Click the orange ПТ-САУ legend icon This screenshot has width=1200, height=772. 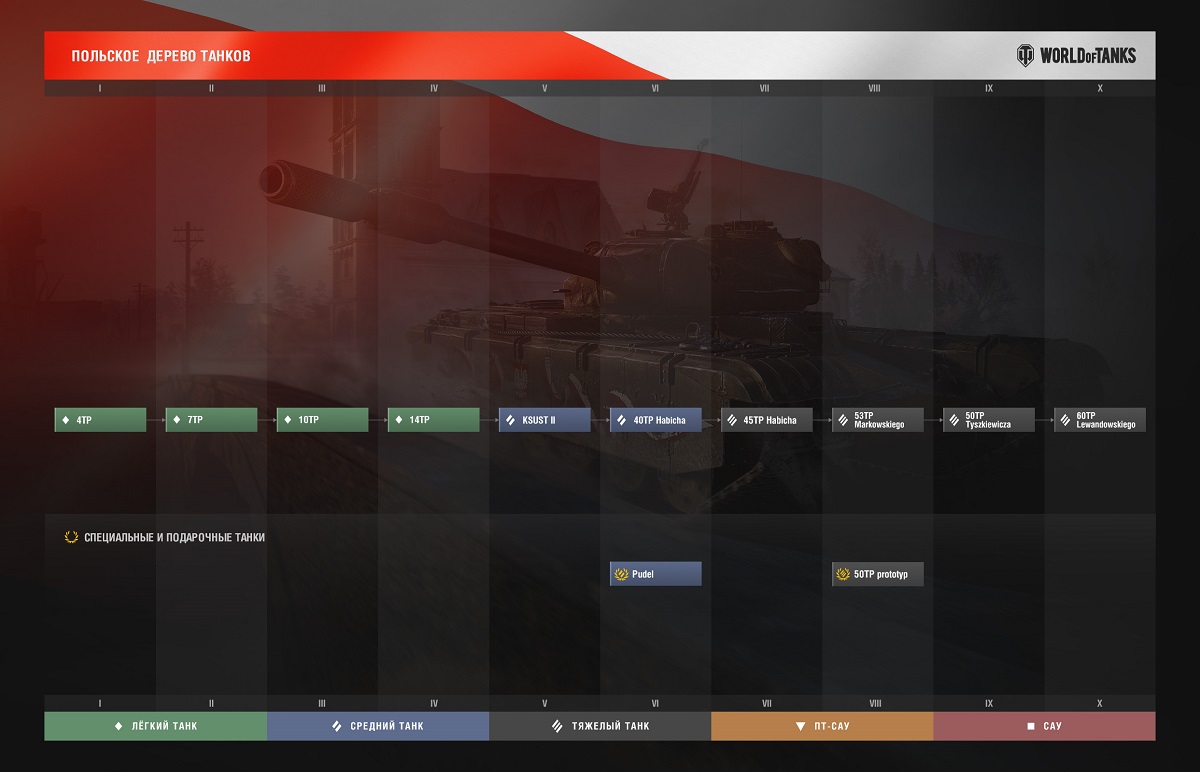pos(799,726)
